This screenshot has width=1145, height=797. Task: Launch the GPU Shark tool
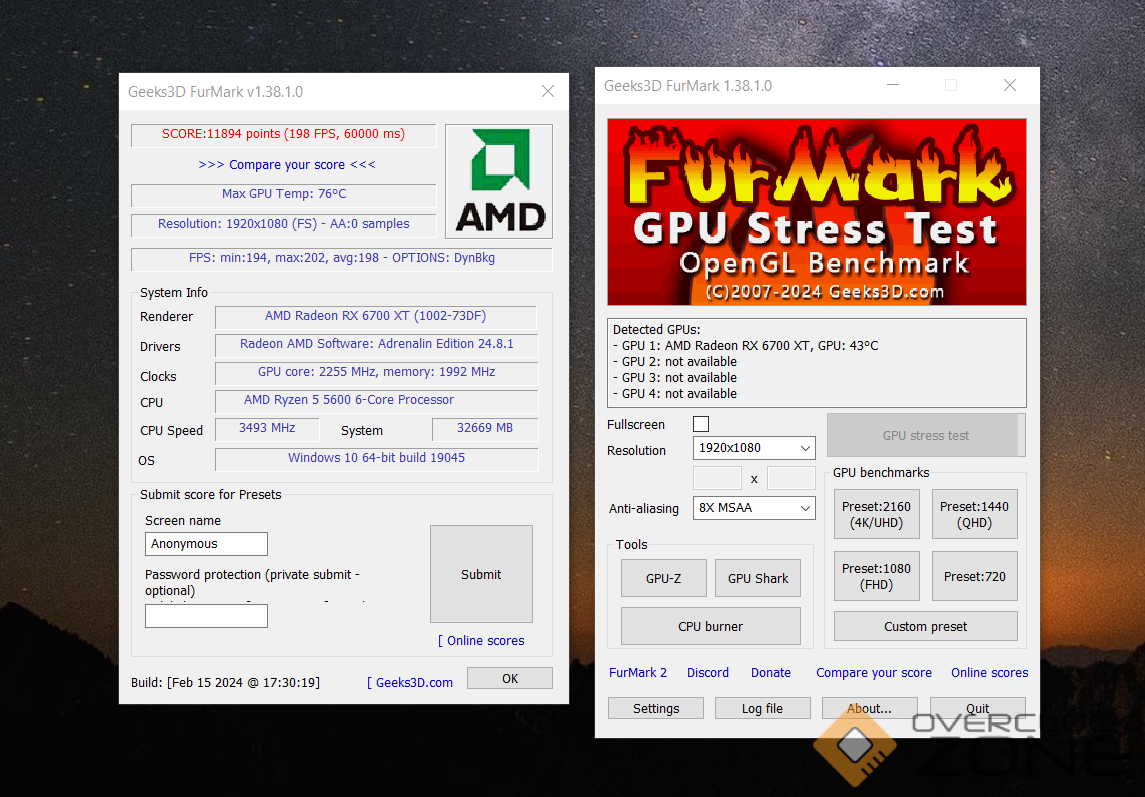tap(758, 579)
